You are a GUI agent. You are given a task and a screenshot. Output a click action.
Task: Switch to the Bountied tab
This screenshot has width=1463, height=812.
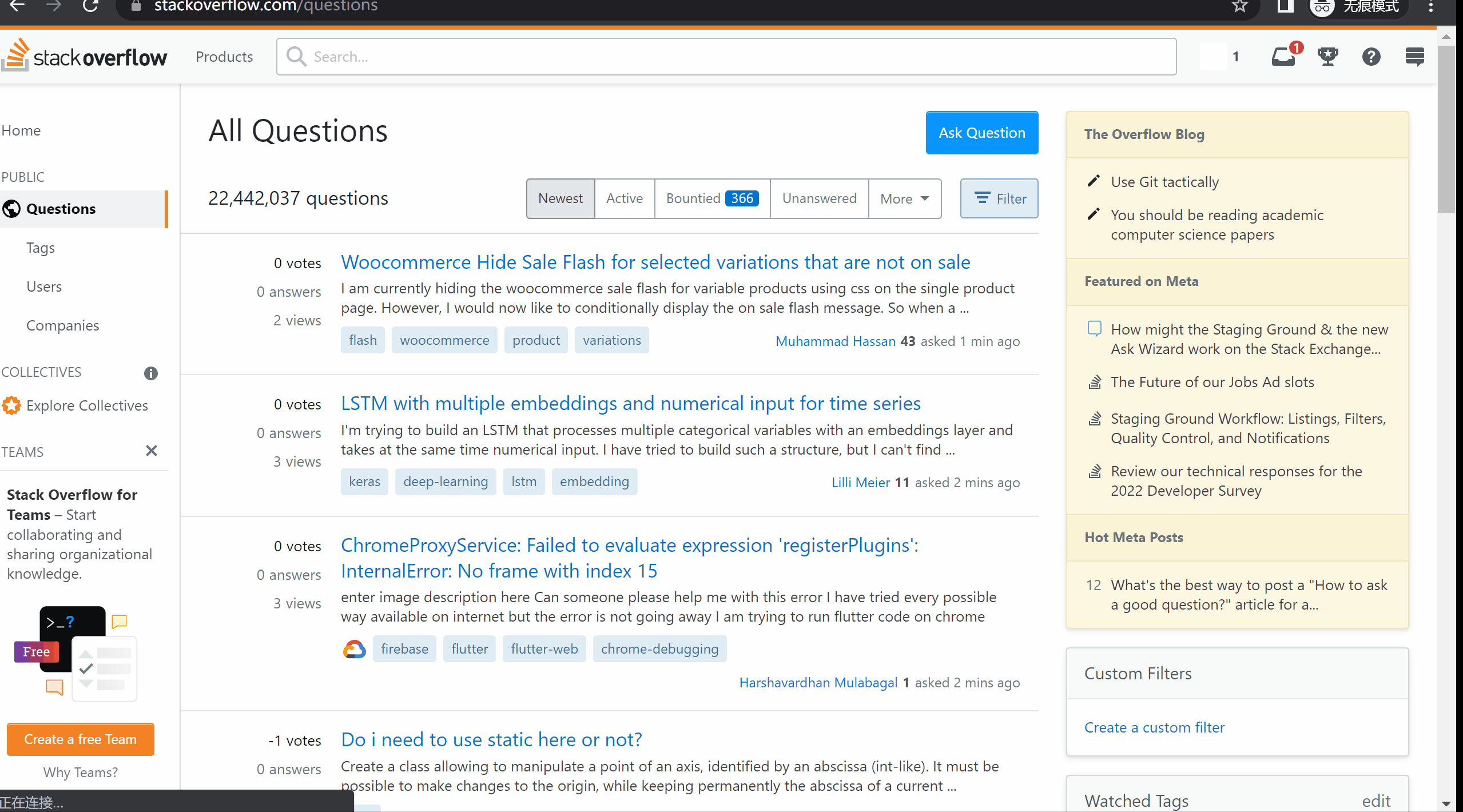coord(712,198)
